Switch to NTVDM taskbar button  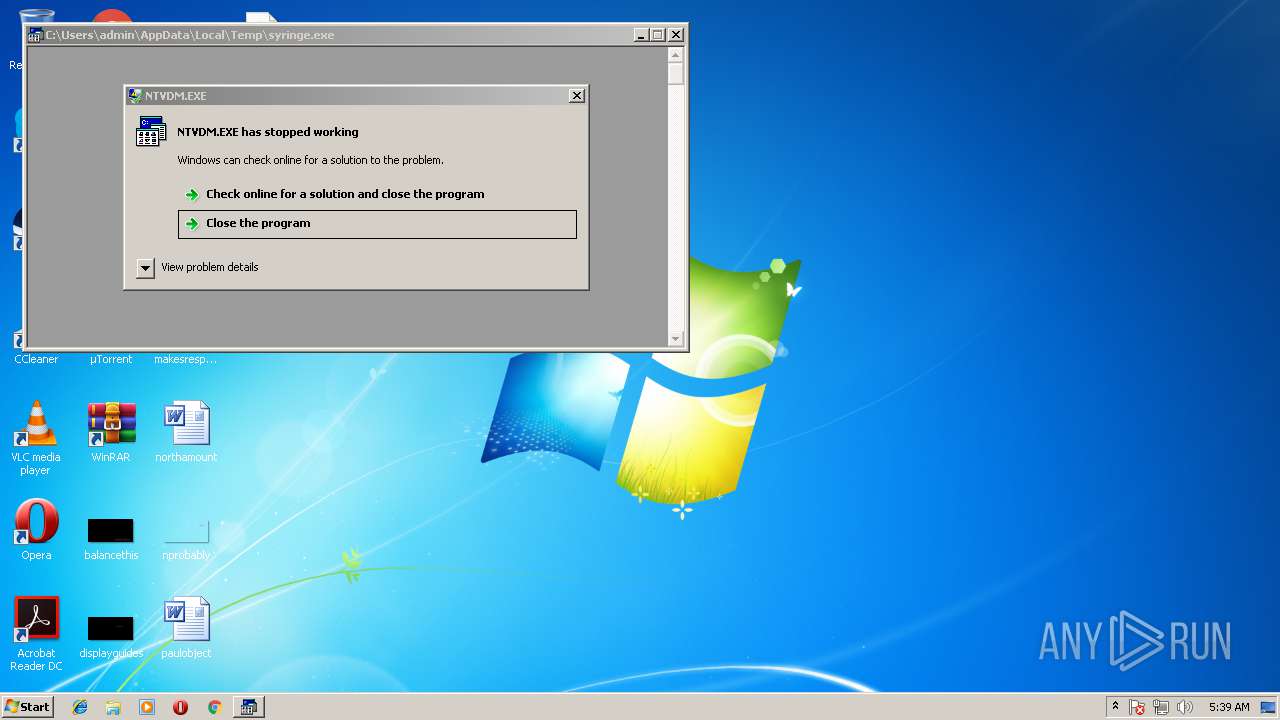[248, 707]
